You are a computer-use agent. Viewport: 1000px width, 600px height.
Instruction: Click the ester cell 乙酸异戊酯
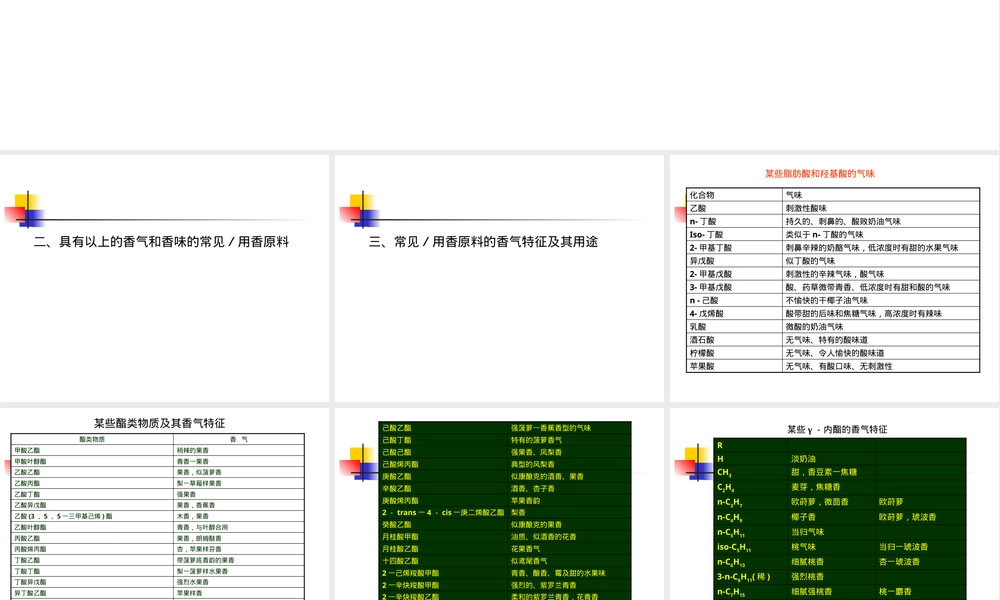pos(92,505)
